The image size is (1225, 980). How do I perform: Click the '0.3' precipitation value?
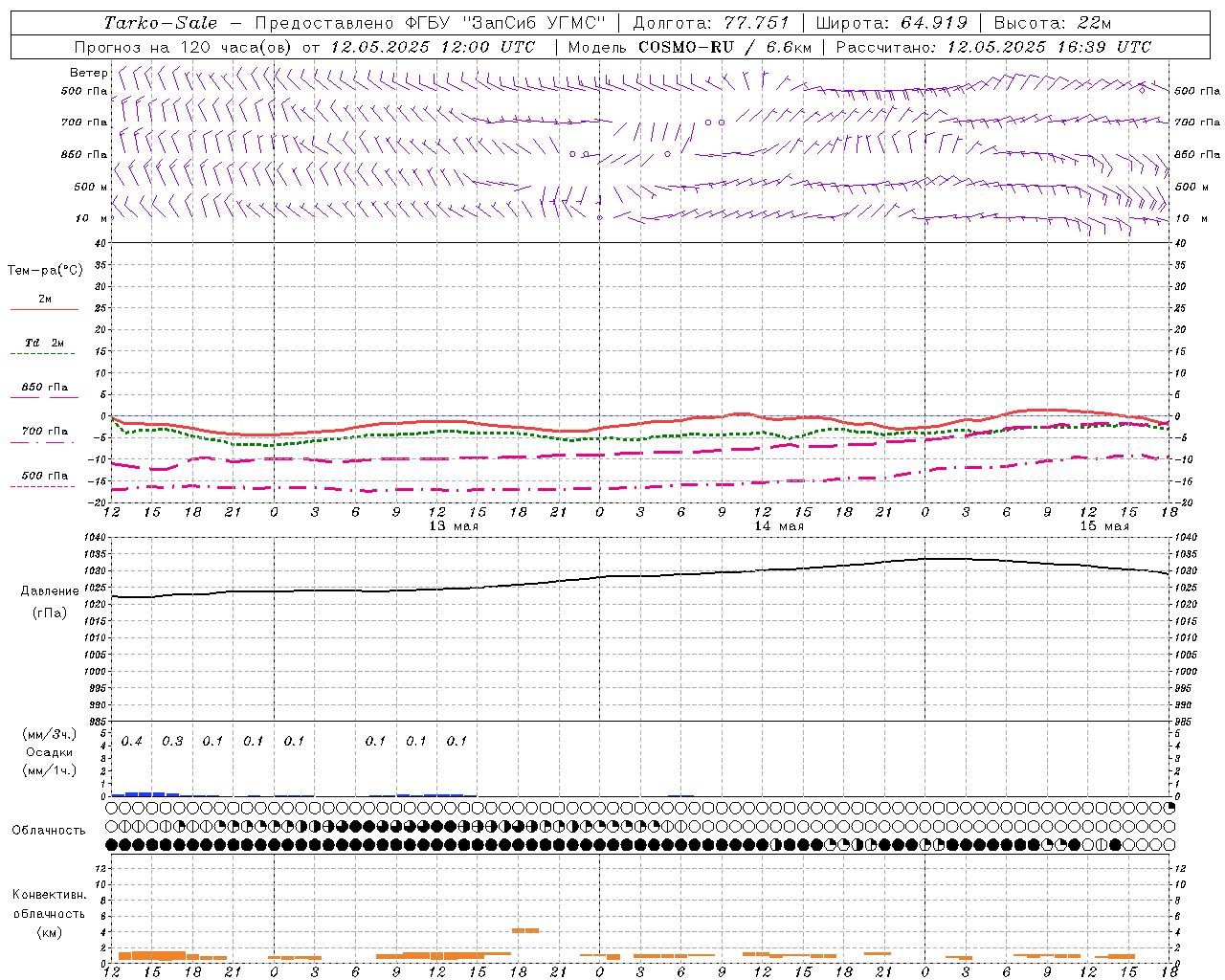coord(172,741)
